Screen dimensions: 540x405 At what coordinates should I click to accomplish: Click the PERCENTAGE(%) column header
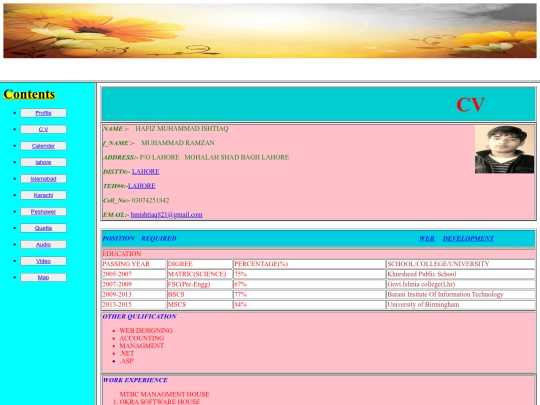tap(309, 264)
